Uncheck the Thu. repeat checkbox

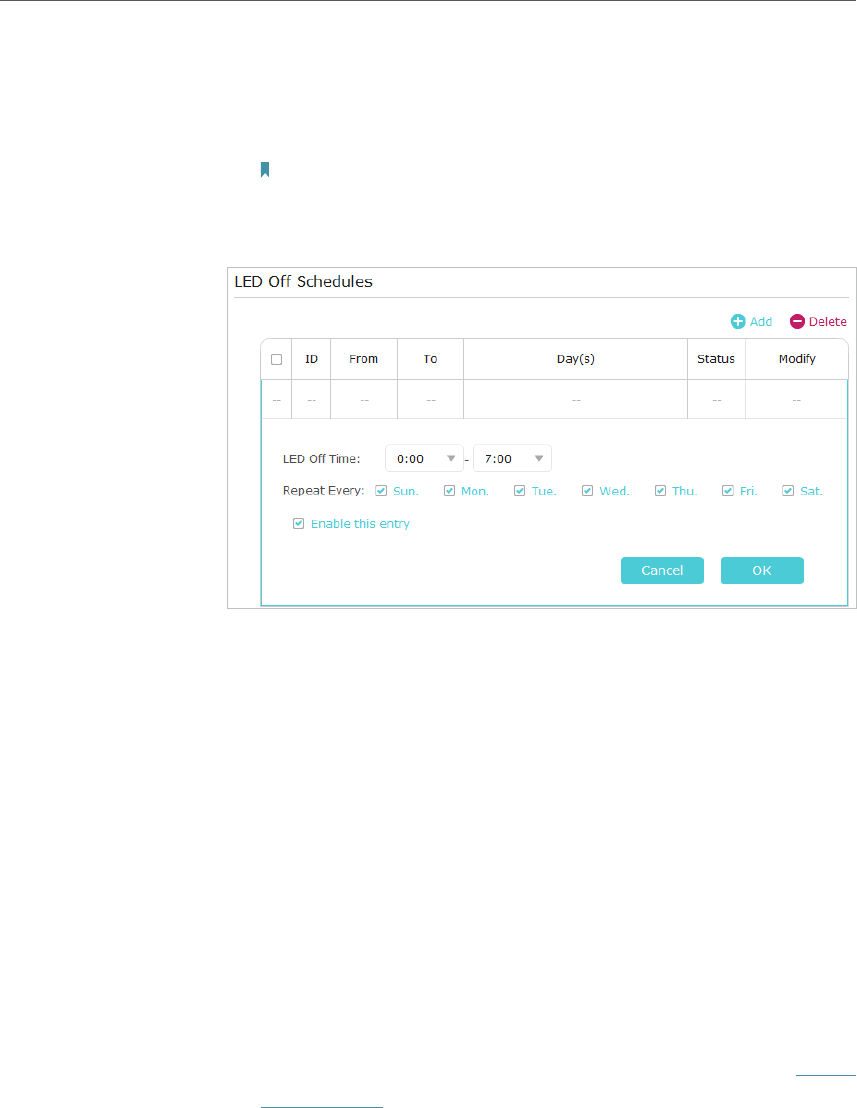pyautogui.click(x=660, y=490)
